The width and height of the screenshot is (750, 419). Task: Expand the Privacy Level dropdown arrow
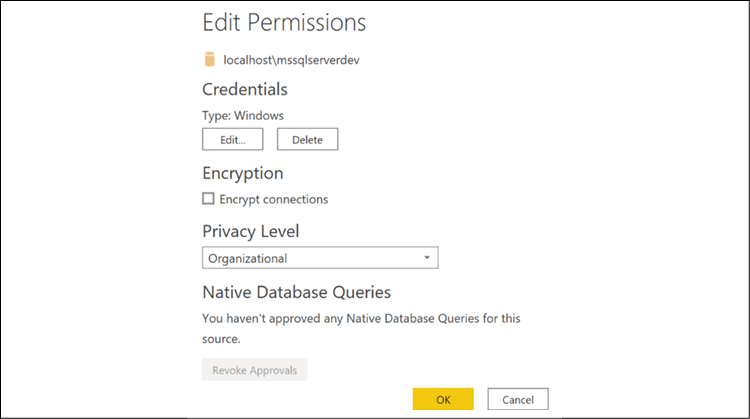[427, 258]
